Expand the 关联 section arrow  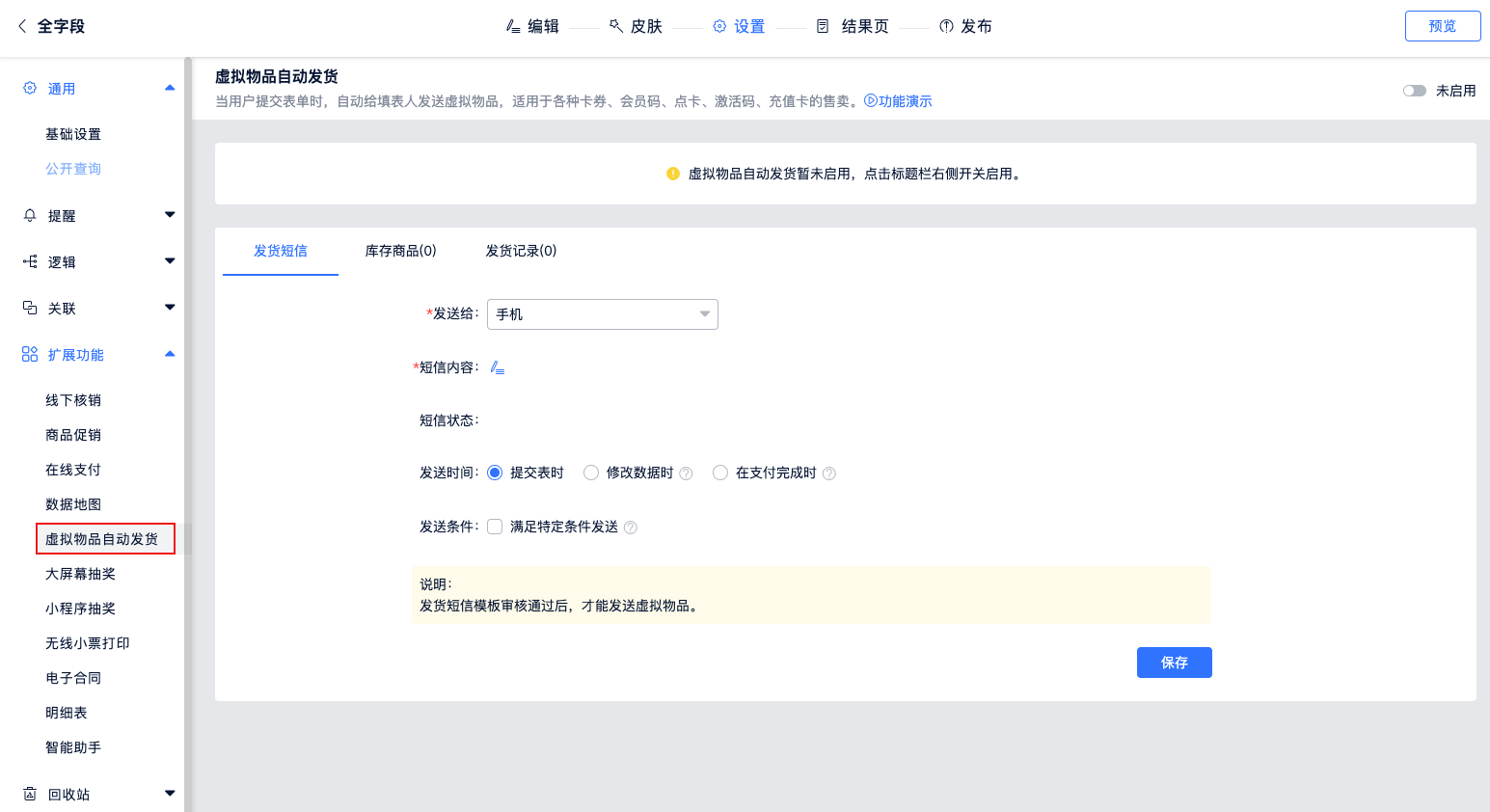tap(170, 308)
